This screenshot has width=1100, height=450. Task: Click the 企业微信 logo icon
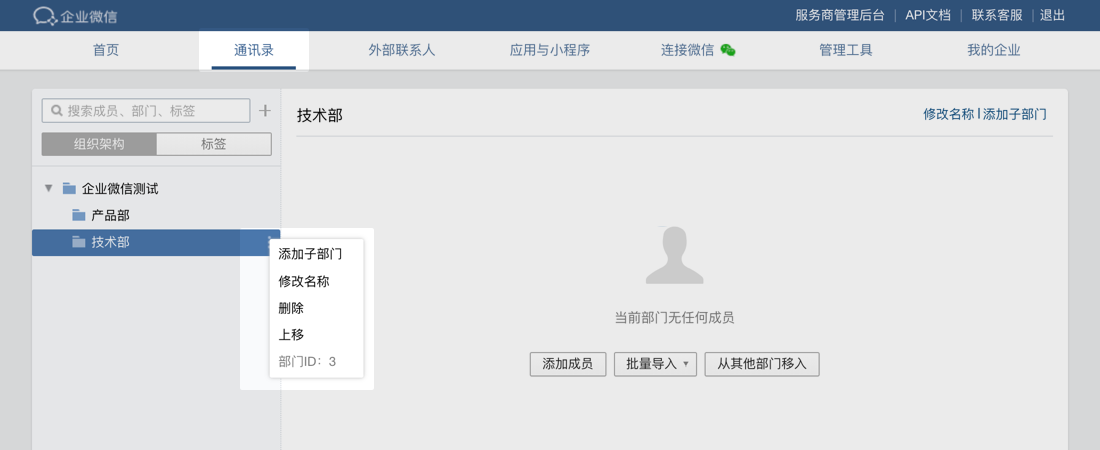45,15
